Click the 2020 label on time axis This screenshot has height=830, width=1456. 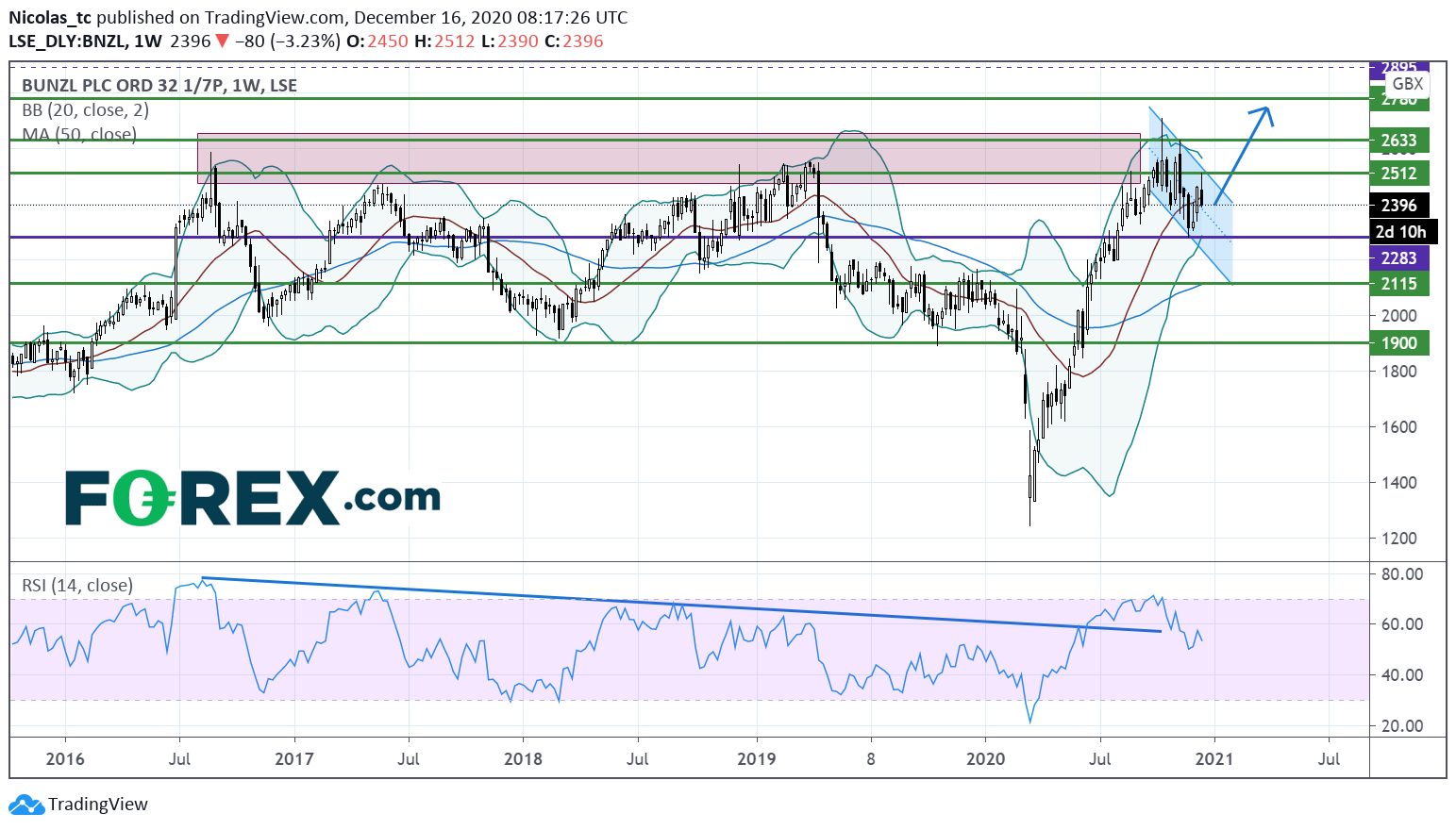pos(985,759)
